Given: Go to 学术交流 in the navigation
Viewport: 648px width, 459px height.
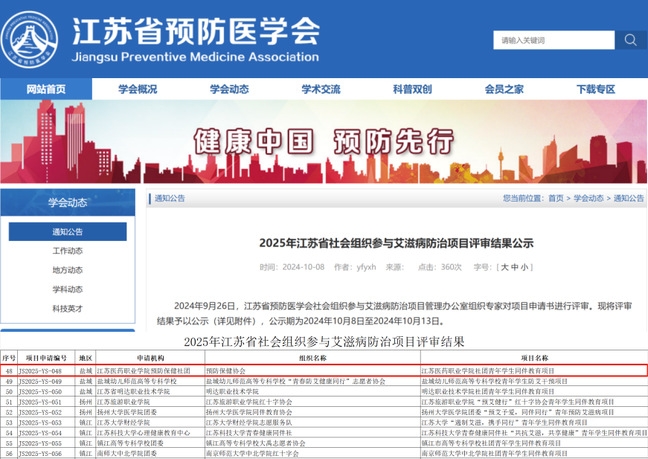Looking at the screenshot, I should tap(321, 89).
